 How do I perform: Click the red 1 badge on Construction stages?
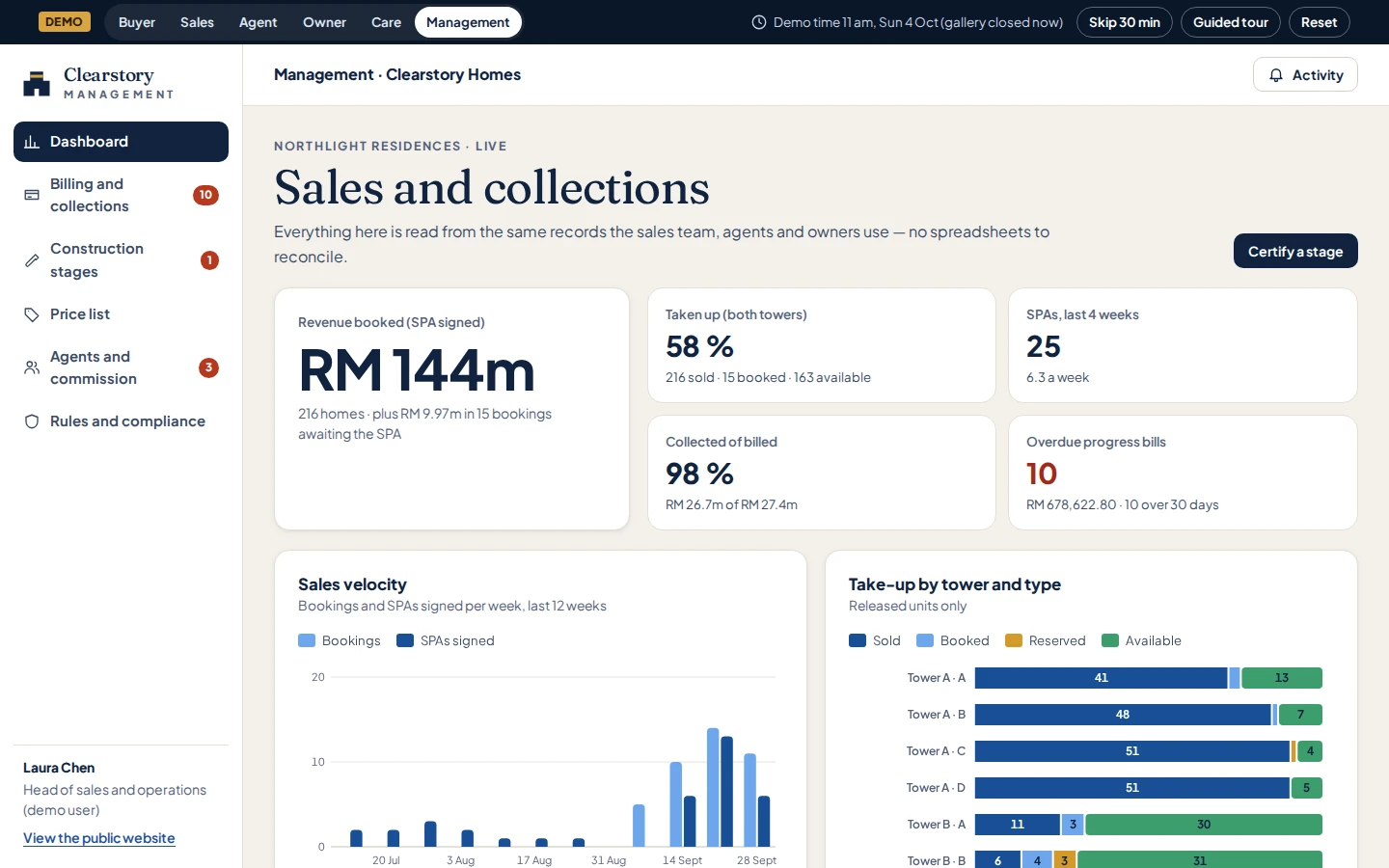coord(209,260)
